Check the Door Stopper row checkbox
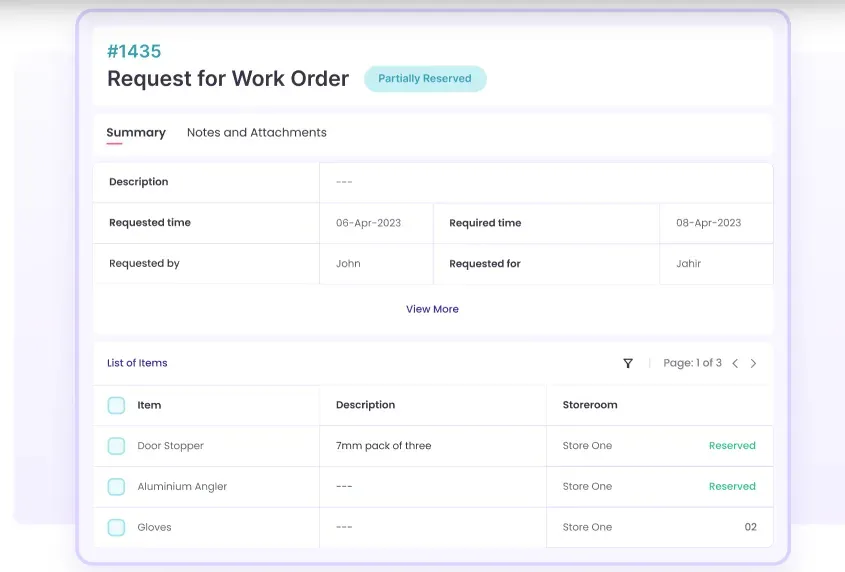Image resolution: width=845 pixels, height=572 pixels. 116,446
